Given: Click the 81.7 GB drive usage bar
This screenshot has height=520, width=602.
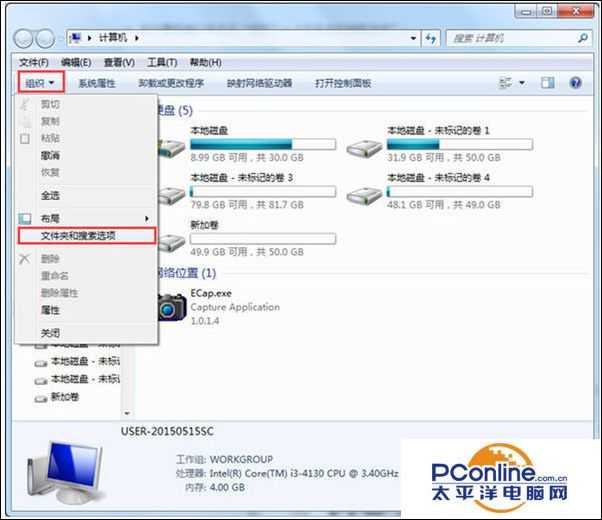Looking at the screenshot, I should [x=263, y=191].
